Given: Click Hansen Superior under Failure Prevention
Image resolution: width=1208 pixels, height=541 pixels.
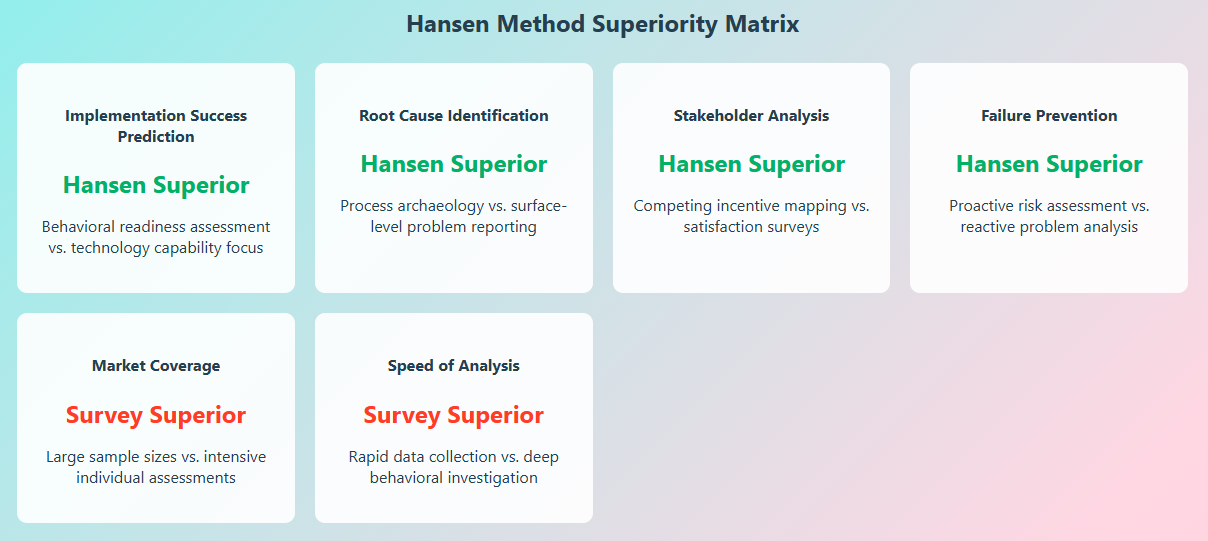Looking at the screenshot, I should (x=1049, y=164).
